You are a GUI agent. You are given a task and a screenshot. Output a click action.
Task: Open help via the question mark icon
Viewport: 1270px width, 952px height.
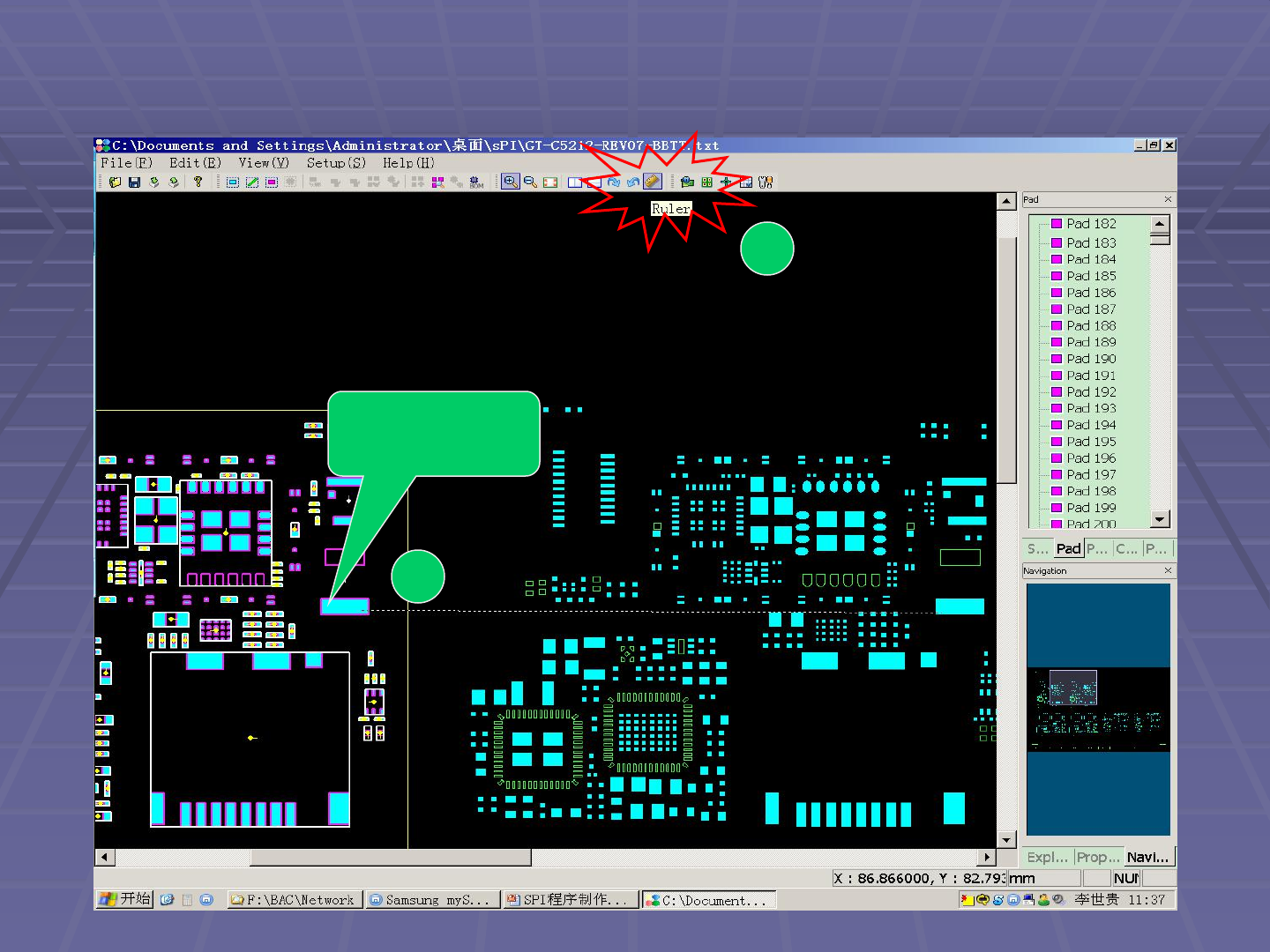(x=198, y=182)
